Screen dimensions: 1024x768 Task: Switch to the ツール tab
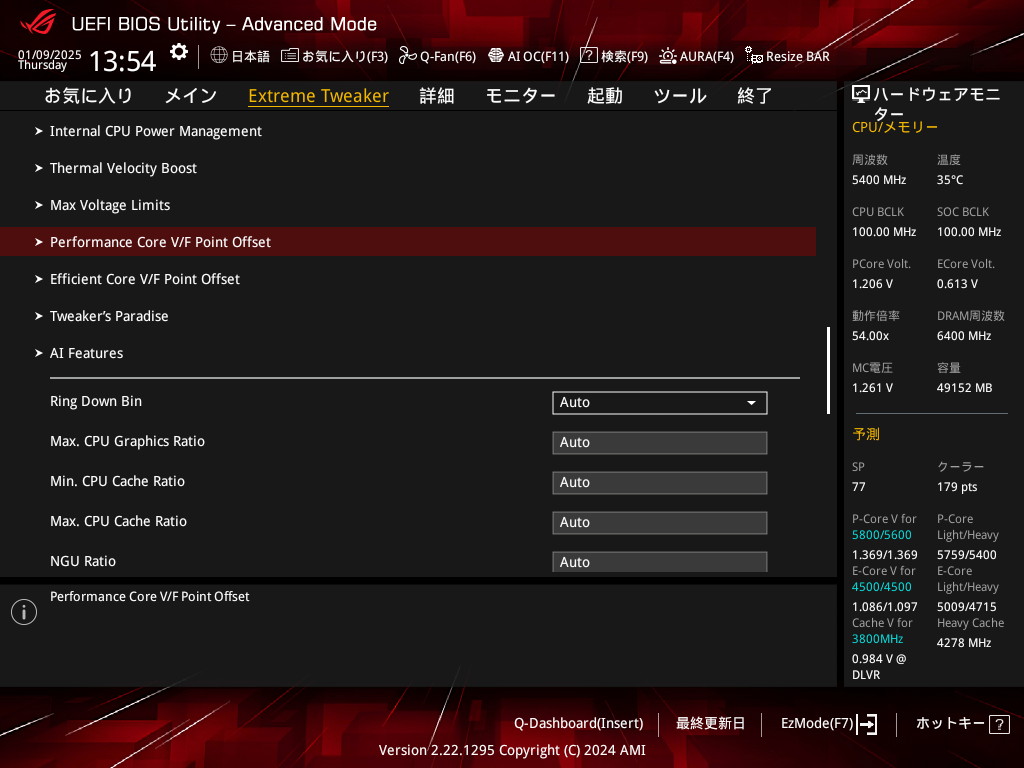(680, 96)
